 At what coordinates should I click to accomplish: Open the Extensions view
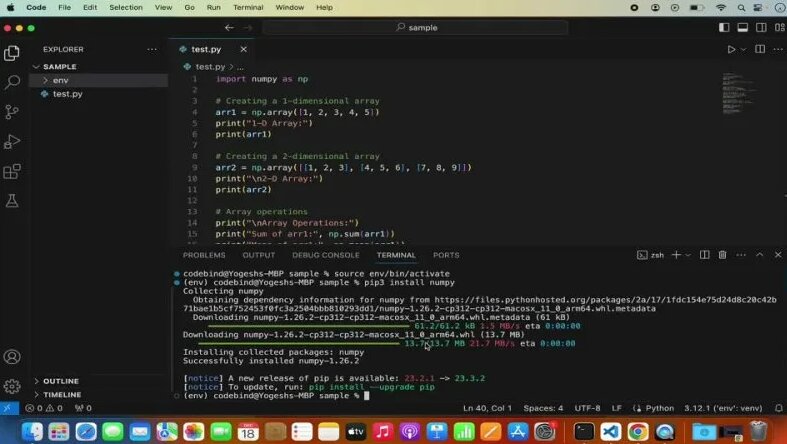tap(12, 172)
